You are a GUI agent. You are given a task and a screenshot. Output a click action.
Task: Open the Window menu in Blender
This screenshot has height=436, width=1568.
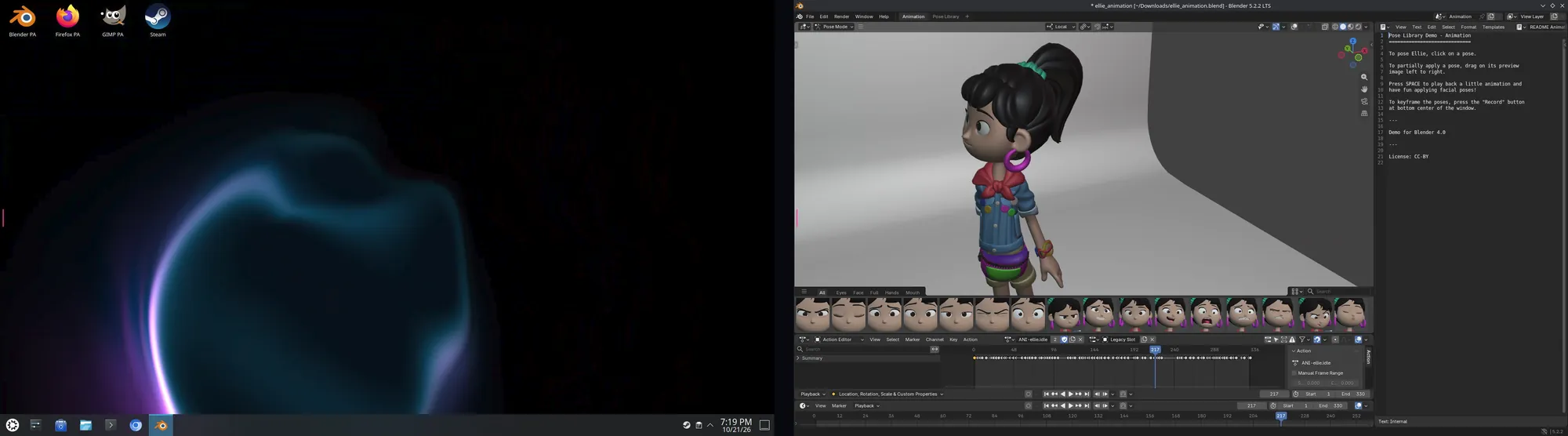[864, 16]
